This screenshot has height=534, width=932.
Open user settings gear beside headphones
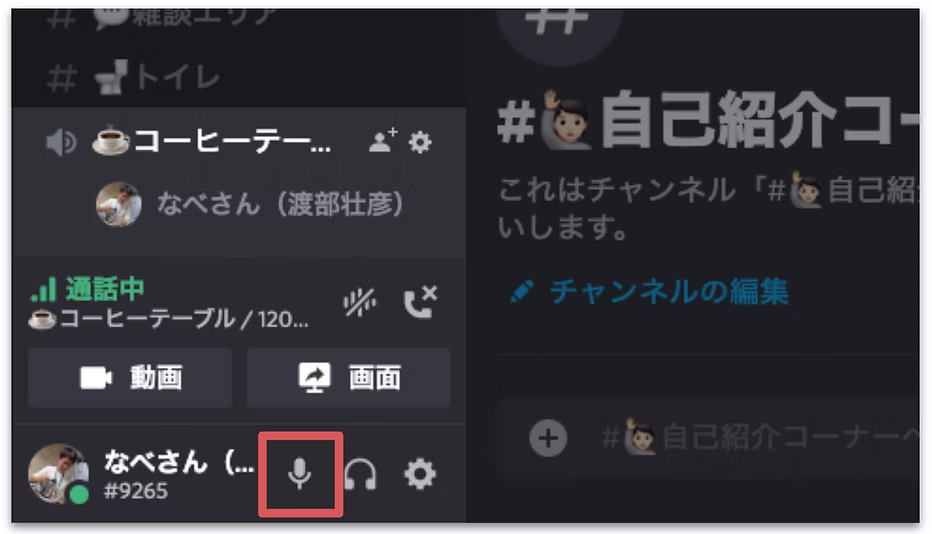point(420,474)
